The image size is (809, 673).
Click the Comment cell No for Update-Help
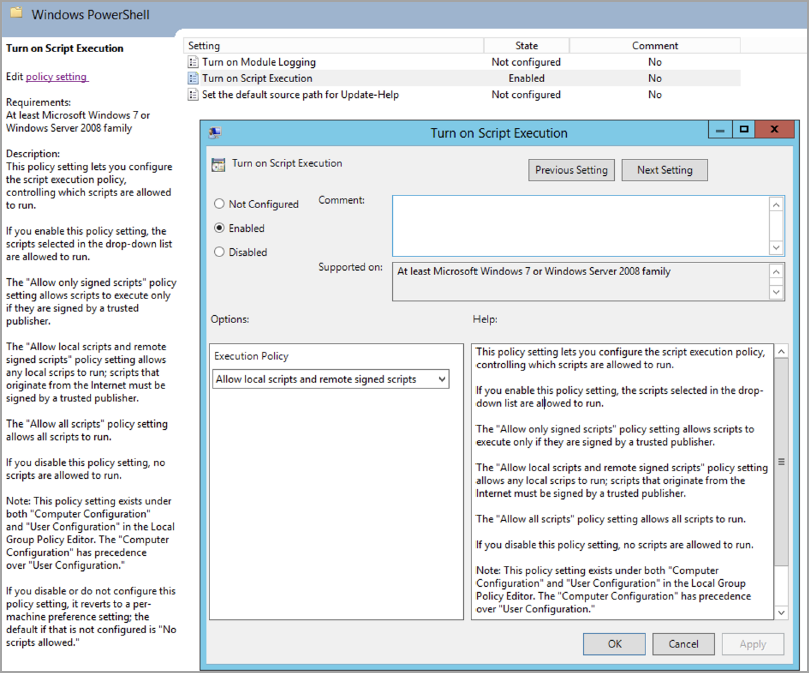click(655, 95)
